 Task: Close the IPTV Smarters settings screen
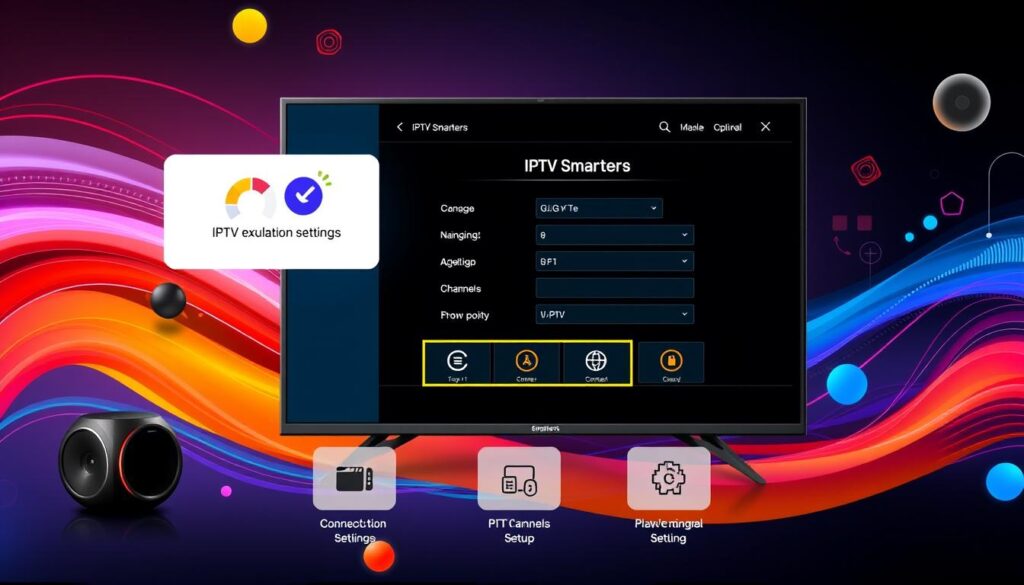765,127
